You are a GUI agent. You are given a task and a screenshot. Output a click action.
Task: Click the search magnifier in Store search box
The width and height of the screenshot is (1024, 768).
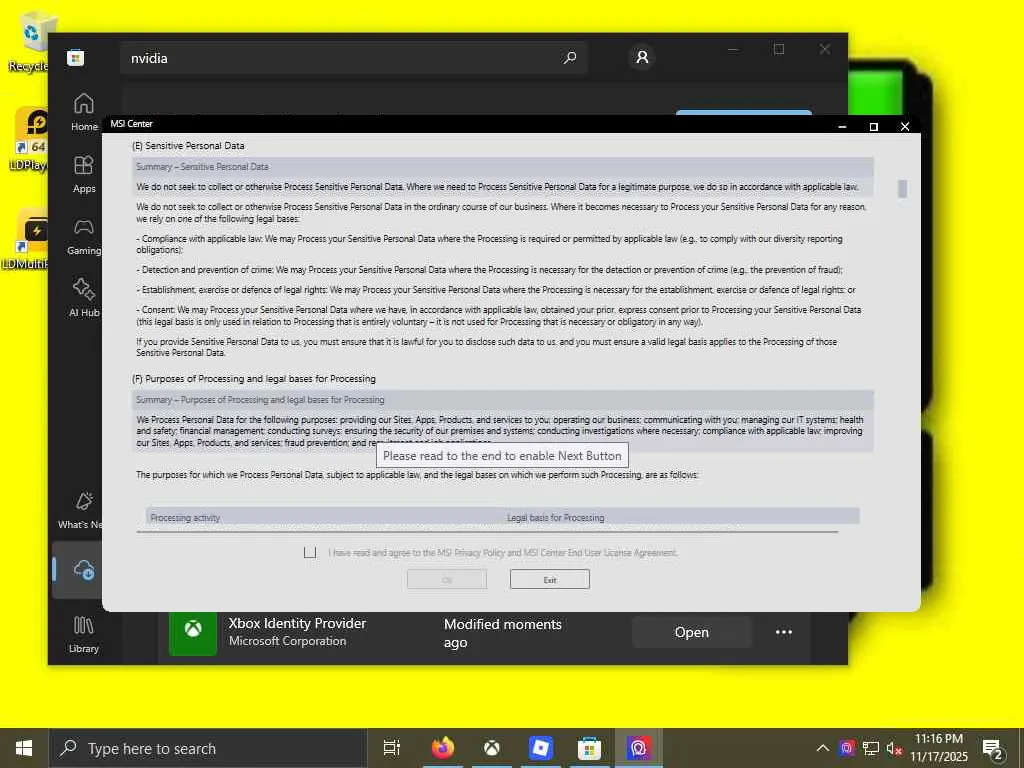click(570, 58)
